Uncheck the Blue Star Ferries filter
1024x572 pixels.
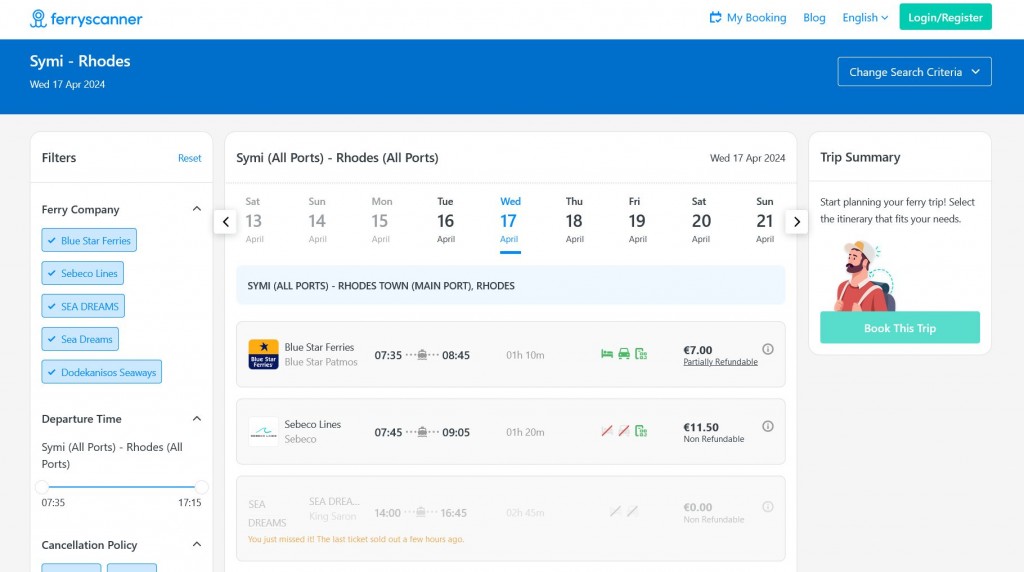(88, 241)
